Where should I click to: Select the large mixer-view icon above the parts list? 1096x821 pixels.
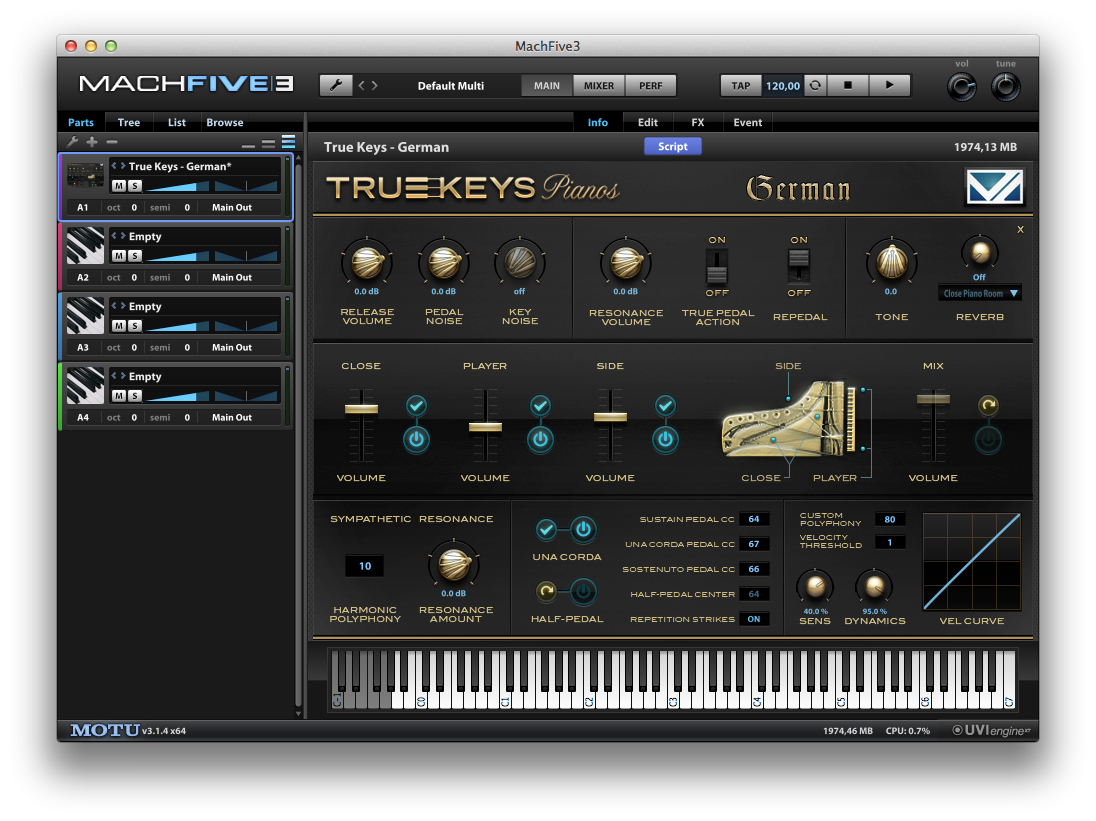point(289,141)
